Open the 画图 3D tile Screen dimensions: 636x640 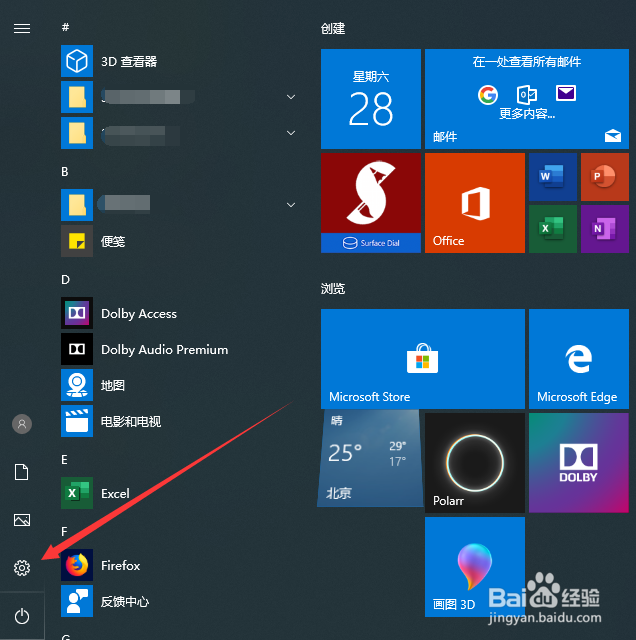click(x=475, y=567)
